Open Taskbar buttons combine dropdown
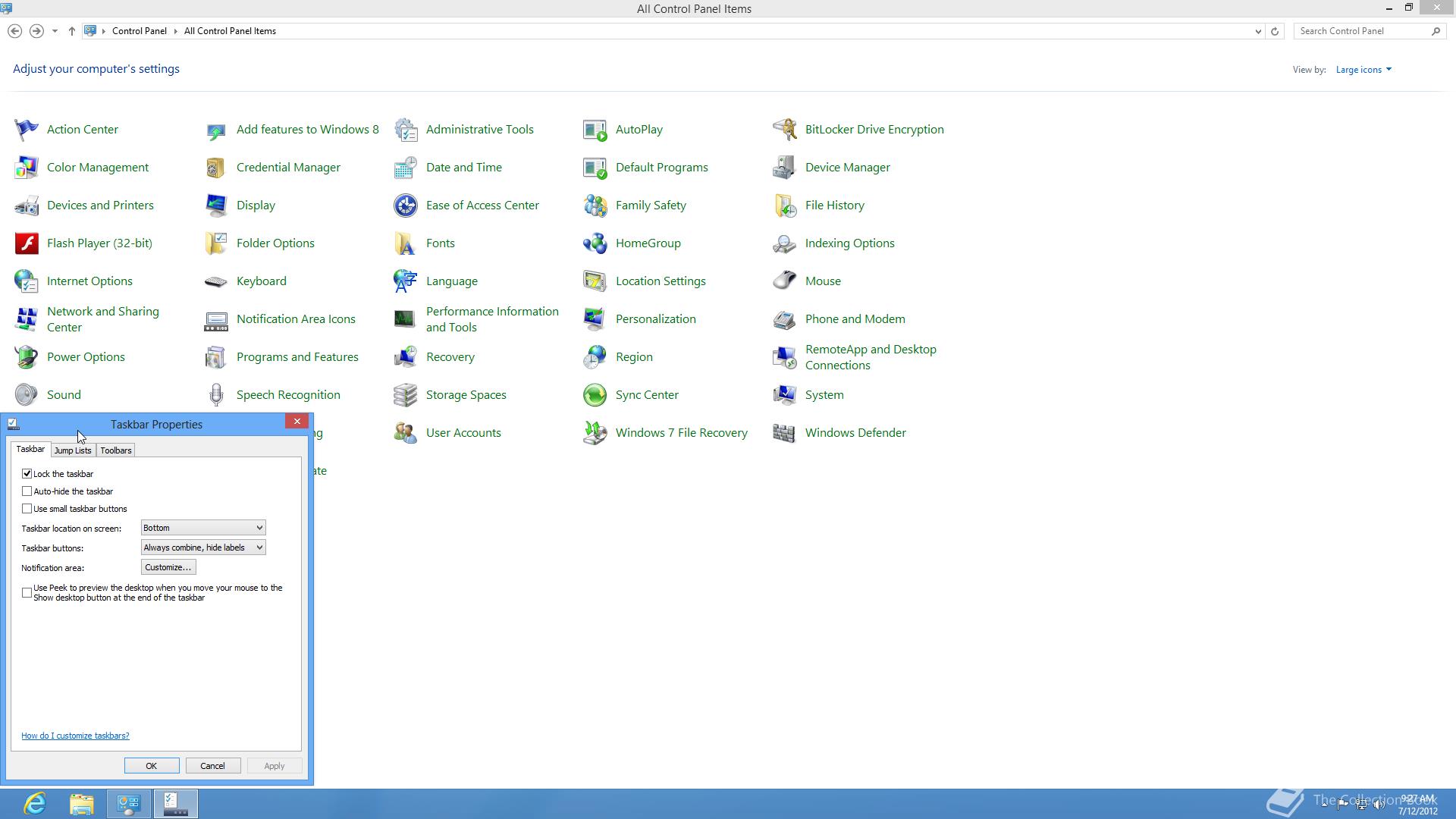The image size is (1456, 819). pyautogui.click(x=203, y=548)
